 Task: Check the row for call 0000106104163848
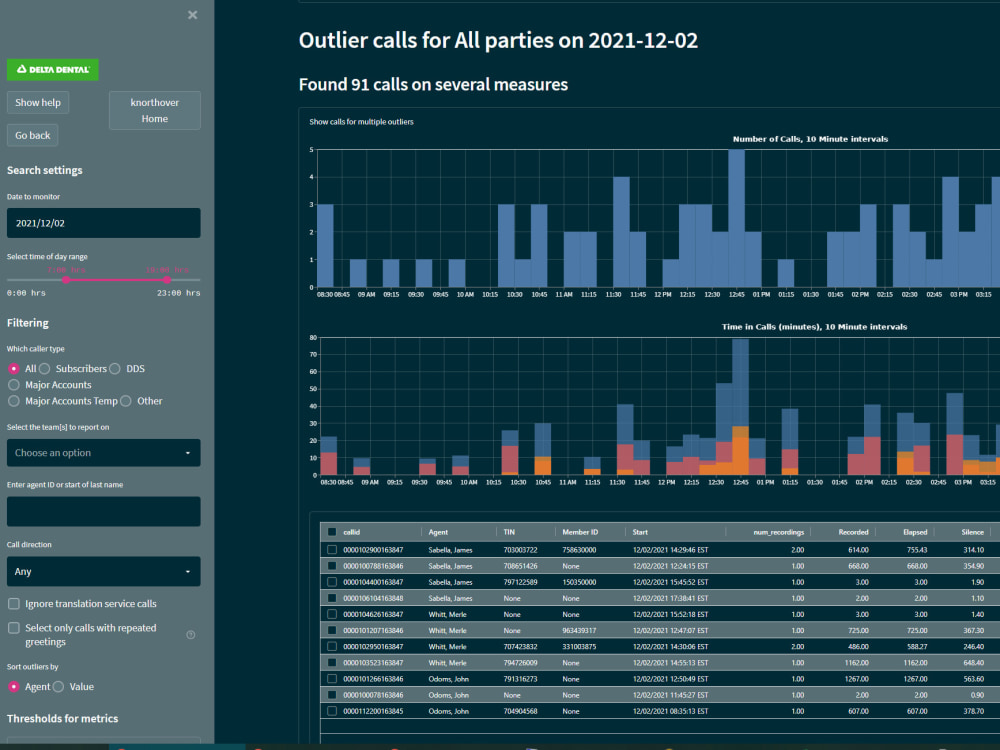[332, 598]
